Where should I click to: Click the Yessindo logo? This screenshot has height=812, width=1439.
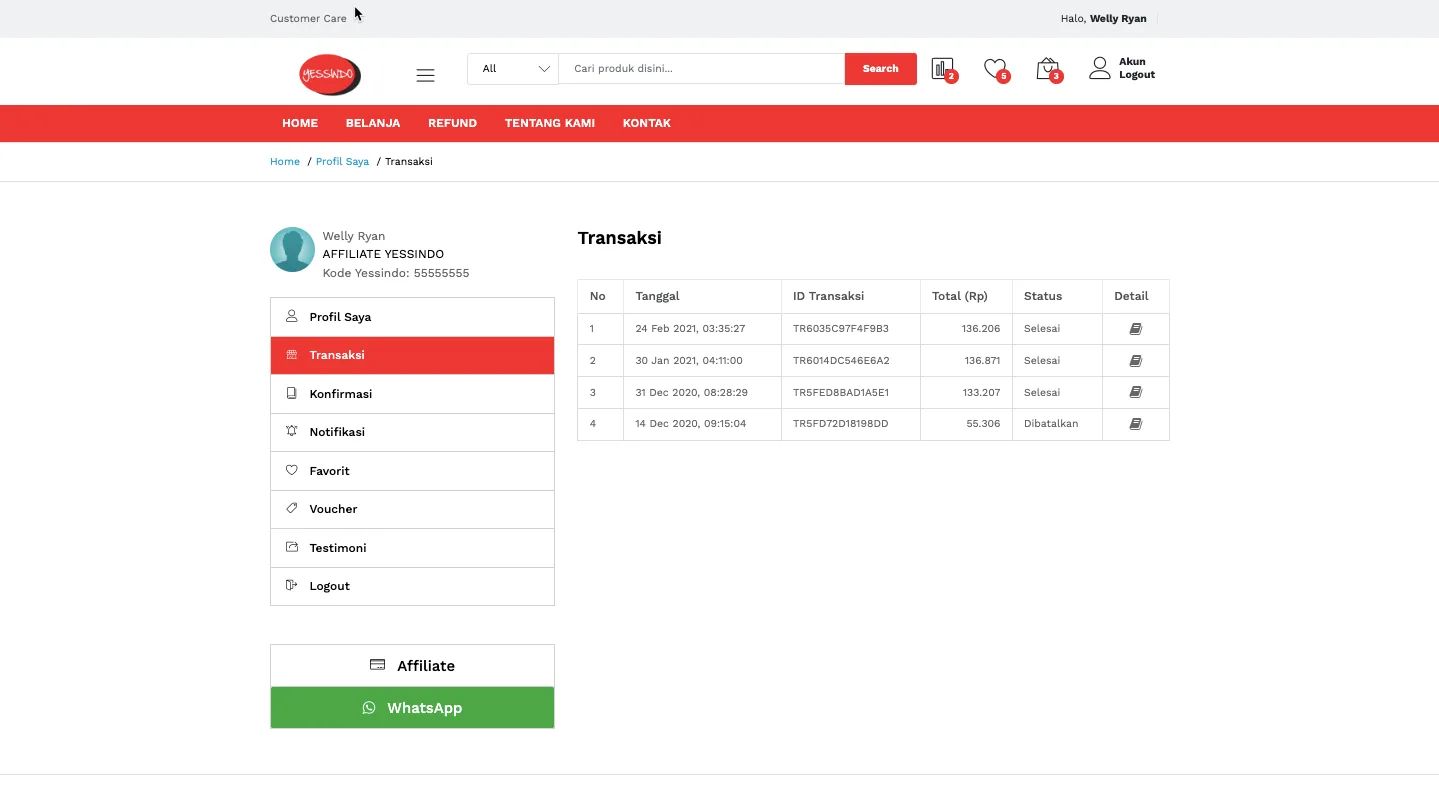(329, 75)
